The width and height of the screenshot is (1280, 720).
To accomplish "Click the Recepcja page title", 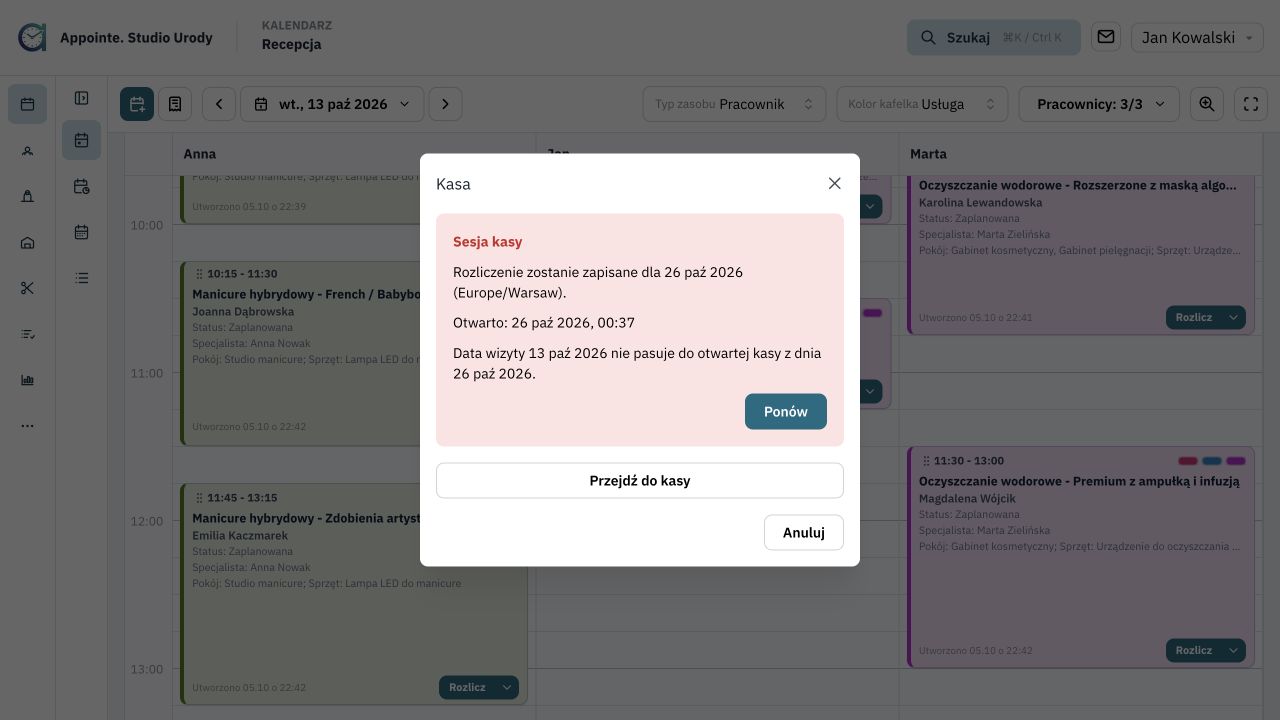I will pyautogui.click(x=292, y=44).
